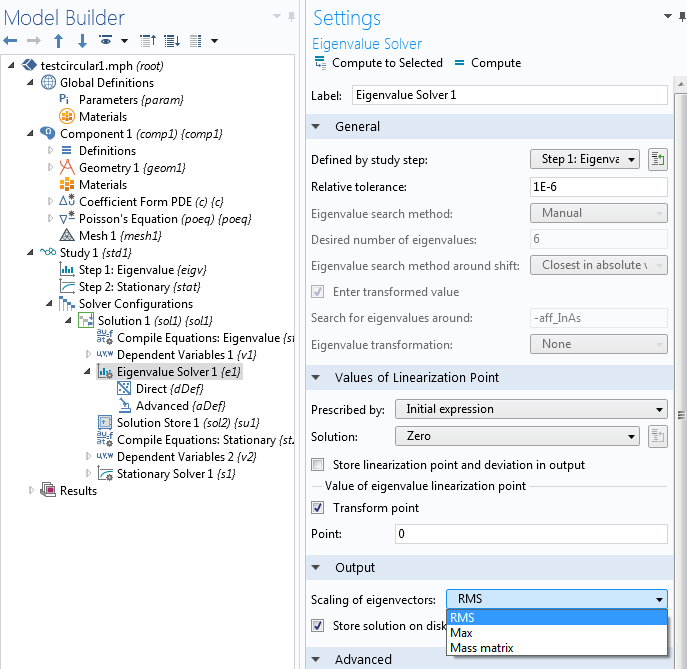This screenshot has height=669, width=687.
Task: Uncheck the Transform point checkbox
Action: pos(318,508)
